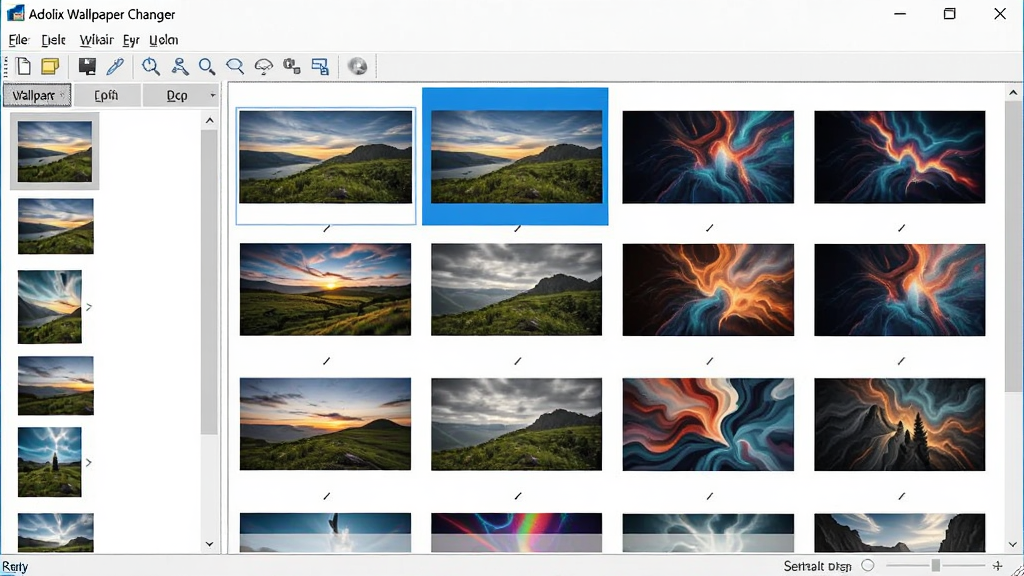Click the person search toolbar icon

tap(180, 66)
